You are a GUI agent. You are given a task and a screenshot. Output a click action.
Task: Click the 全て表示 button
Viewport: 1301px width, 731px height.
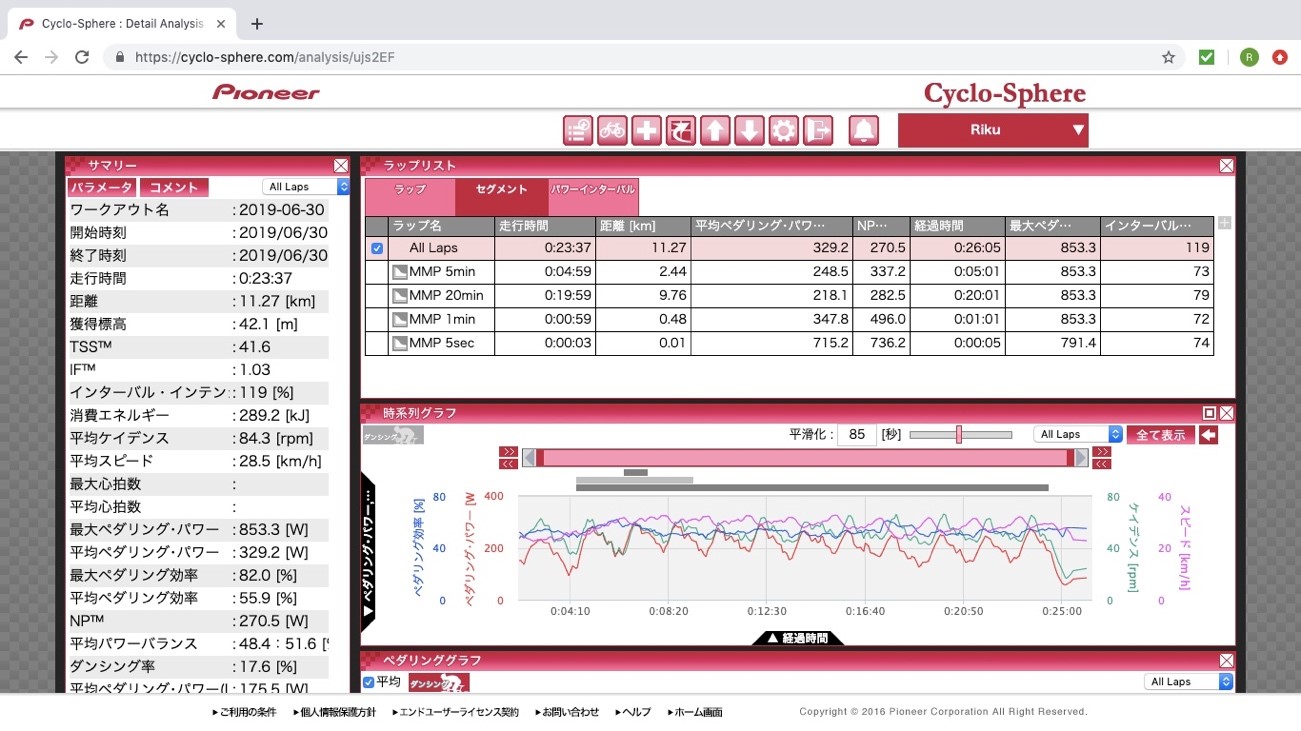(x=1160, y=435)
